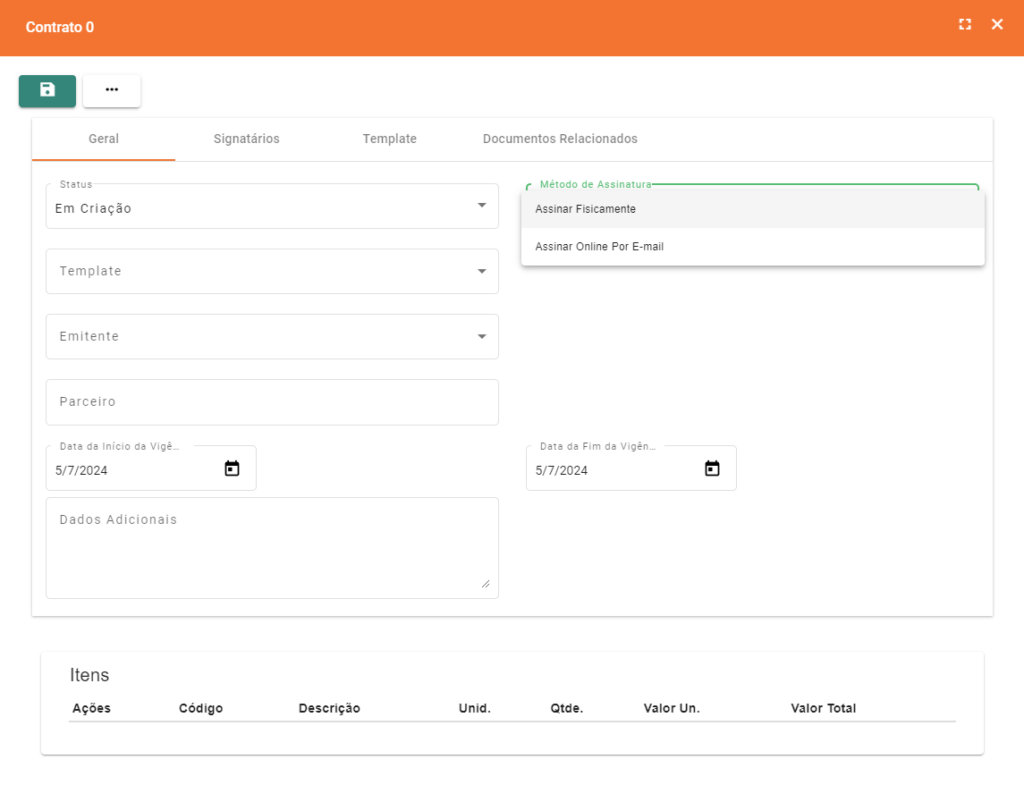Screen dimensions: 1024x810
Task: Focus the Dados Adicionais text area
Action: pyautogui.click(x=271, y=548)
